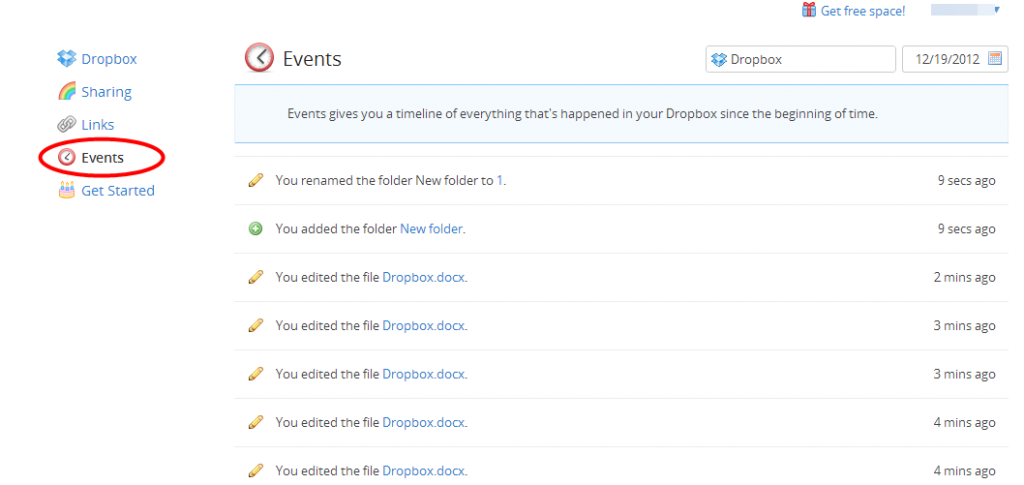Click the 2 mins ago timestamp
The height and width of the screenshot is (485, 1024).
(965, 277)
